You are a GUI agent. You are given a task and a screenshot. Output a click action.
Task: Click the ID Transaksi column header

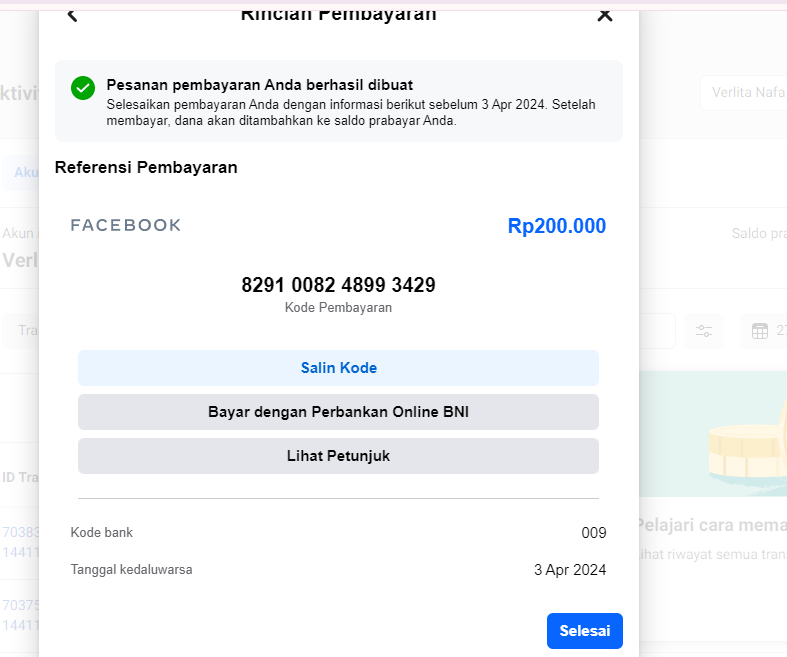[x=20, y=477]
